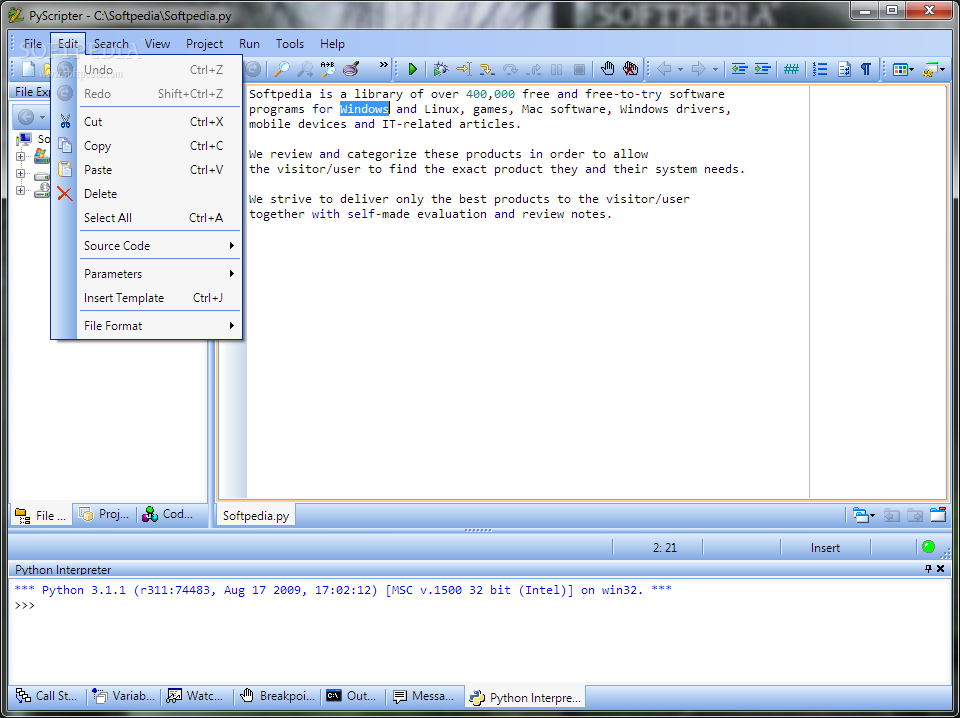
Task: Open the Search menu
Action: tap(111, 43)
